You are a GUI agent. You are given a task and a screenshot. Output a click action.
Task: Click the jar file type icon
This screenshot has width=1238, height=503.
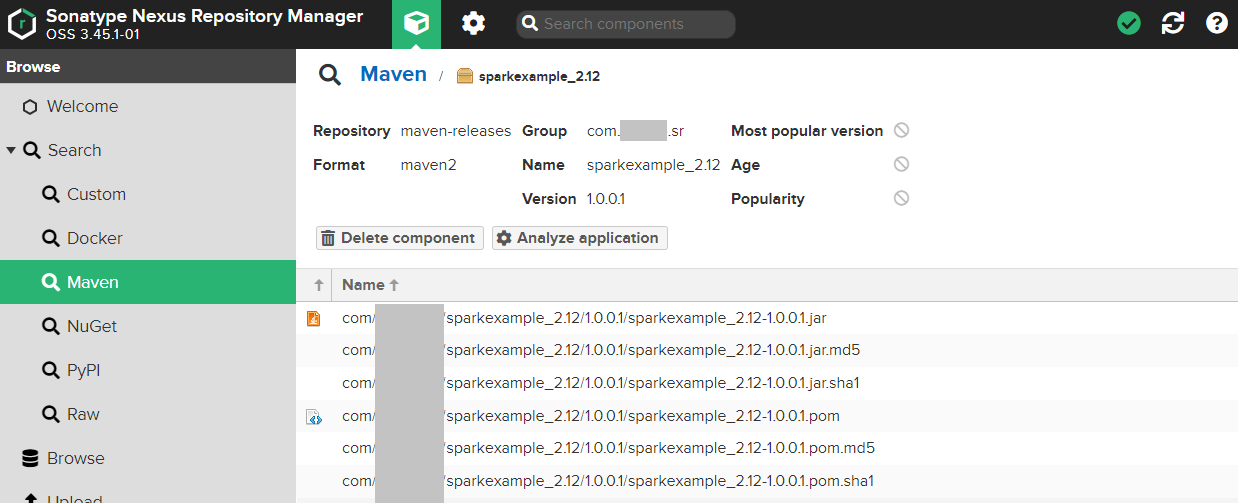click(313, 319)
